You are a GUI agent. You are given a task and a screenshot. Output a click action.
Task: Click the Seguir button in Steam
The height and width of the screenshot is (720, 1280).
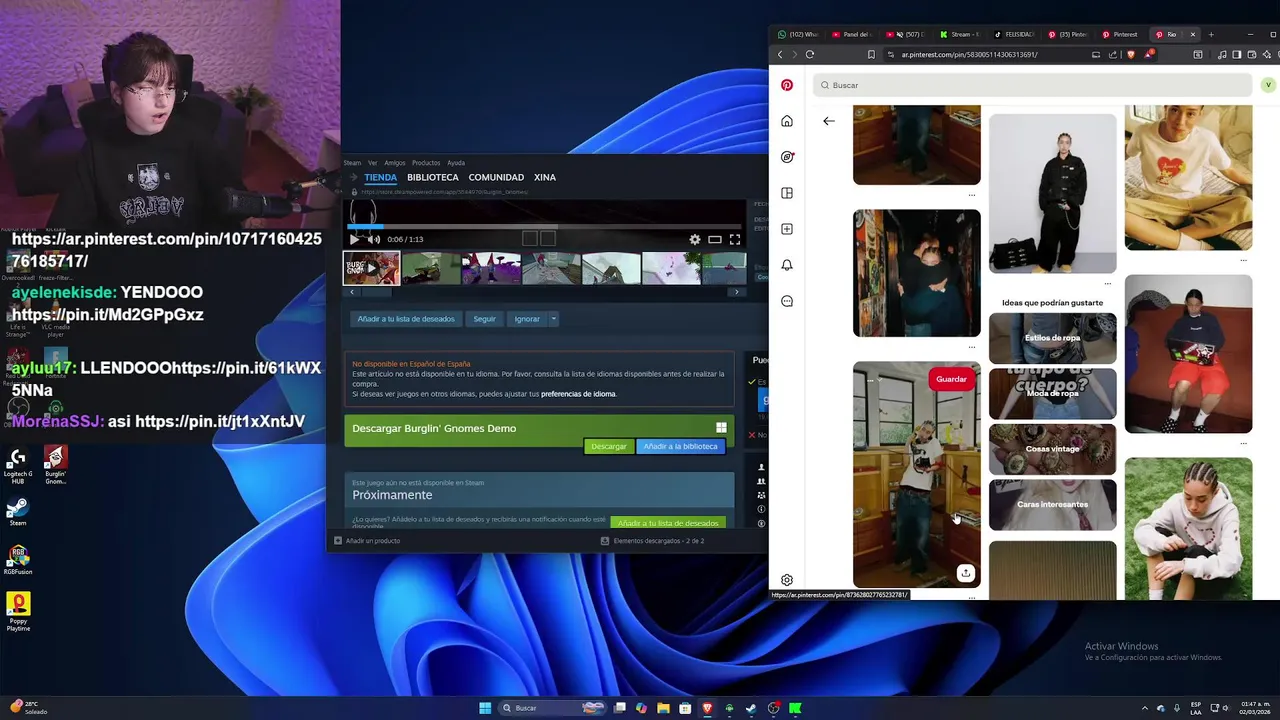[x=485, y=319]
